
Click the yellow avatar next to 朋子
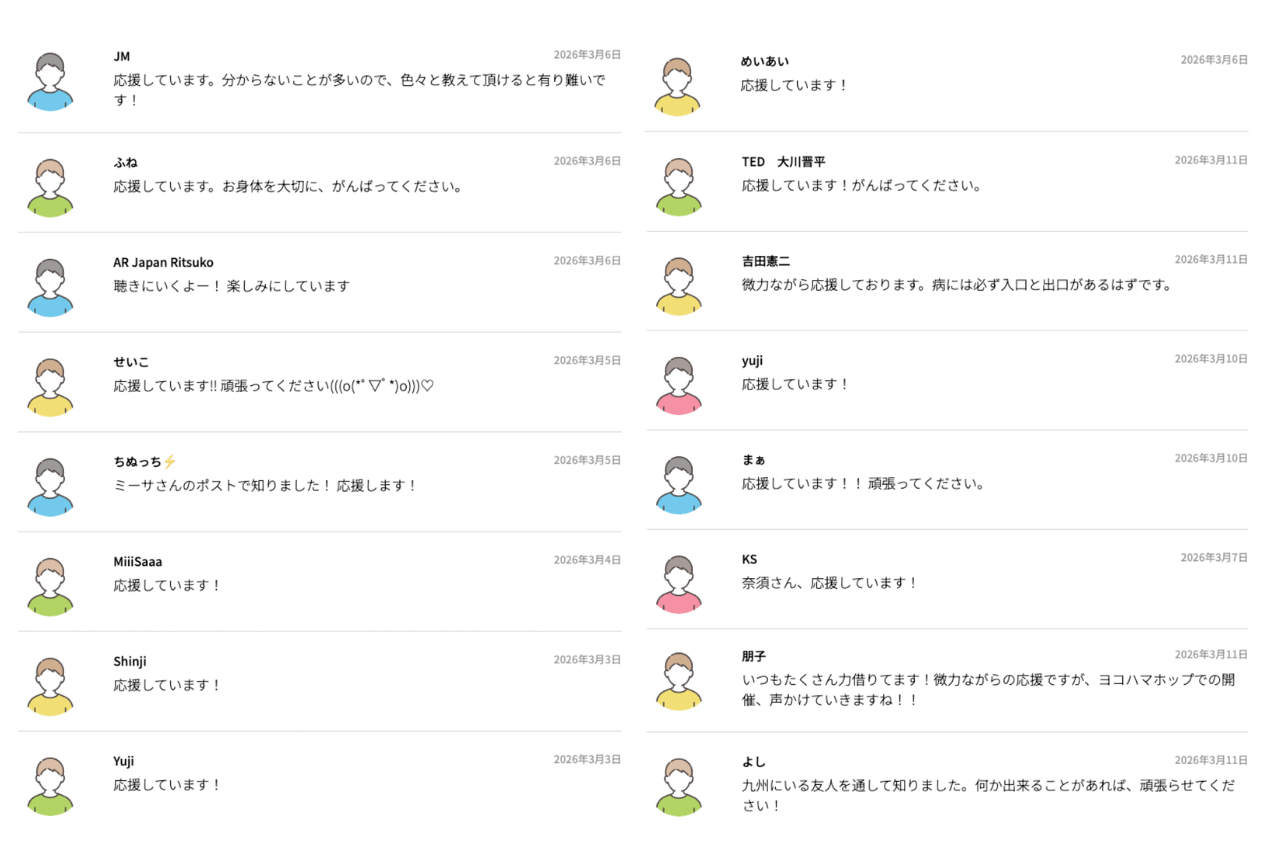tap(678, 681)
